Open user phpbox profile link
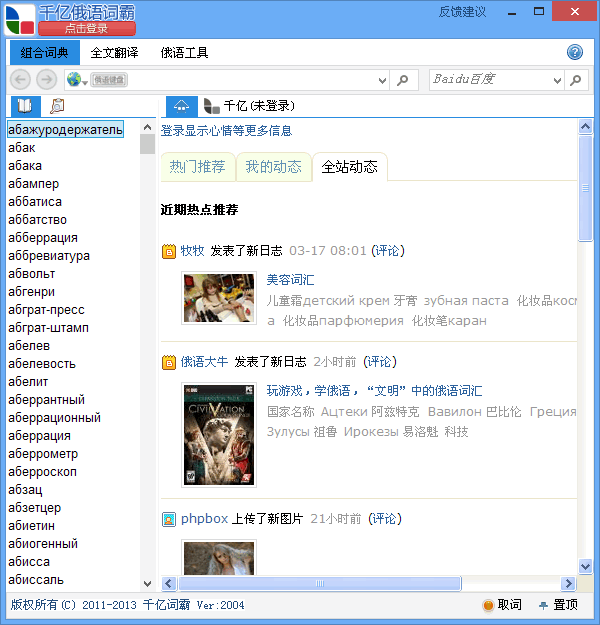 (204, 519)
